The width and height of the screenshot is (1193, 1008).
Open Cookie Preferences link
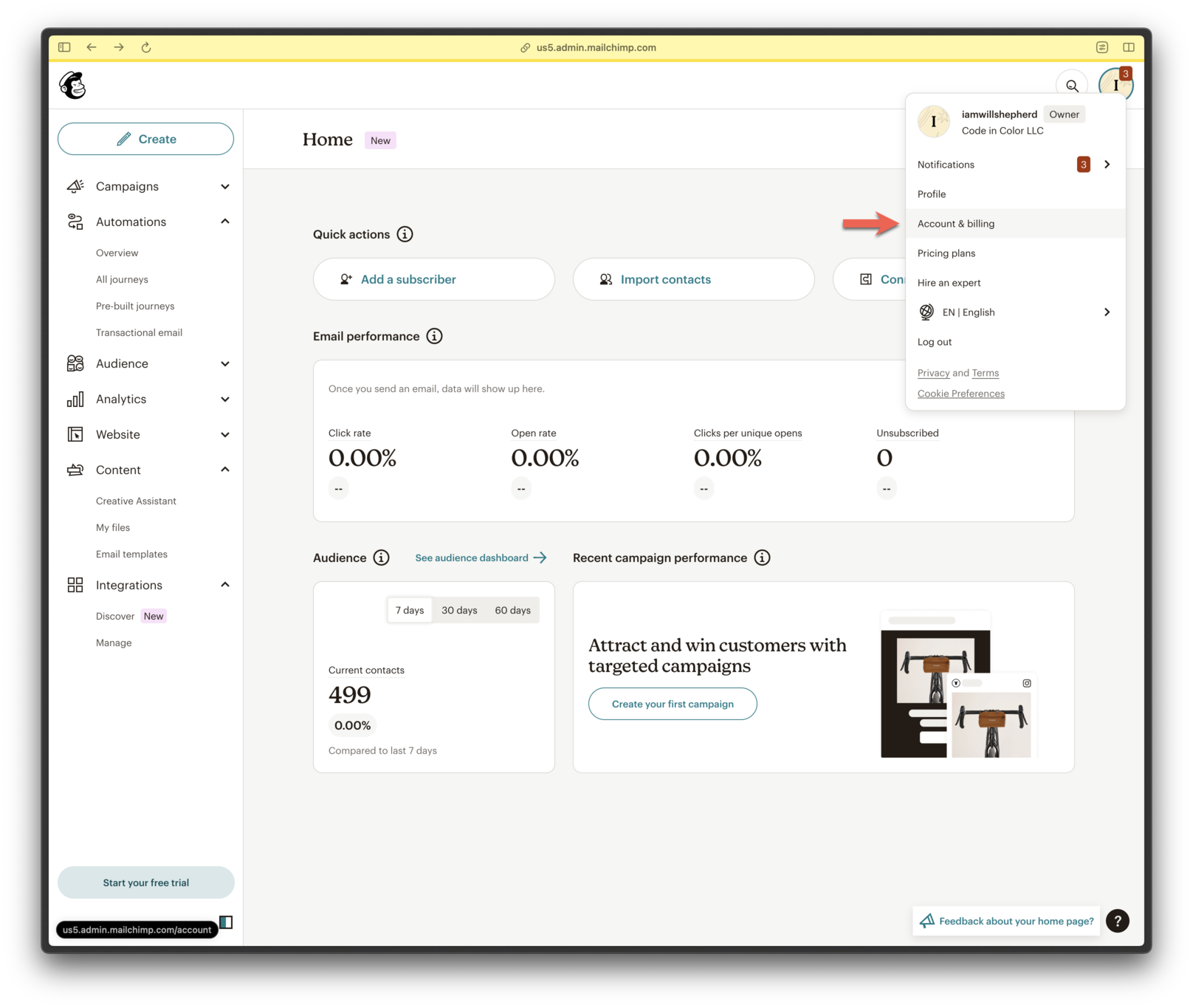tap(960, 394)
